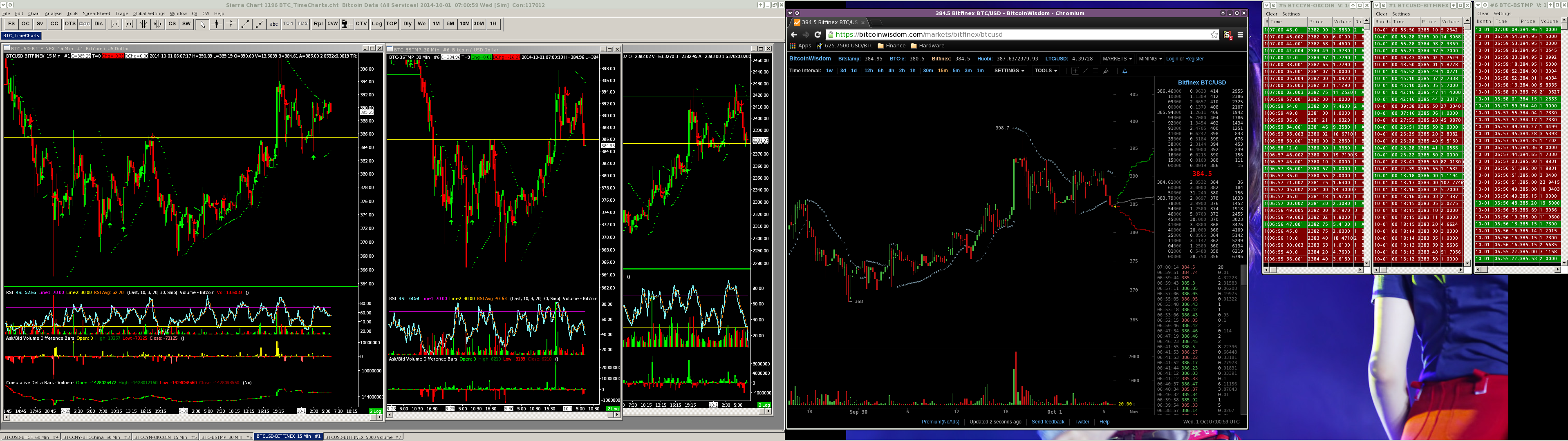Click the expand bar spacing icon
Viewport: 1568px width, 441px height.
pos(114,24)
